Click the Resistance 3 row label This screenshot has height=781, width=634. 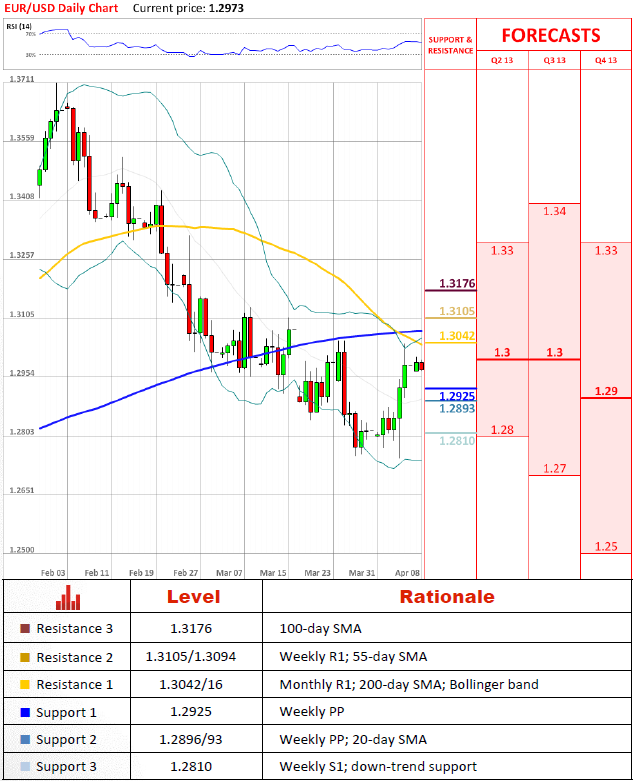[x=75, y=629]
